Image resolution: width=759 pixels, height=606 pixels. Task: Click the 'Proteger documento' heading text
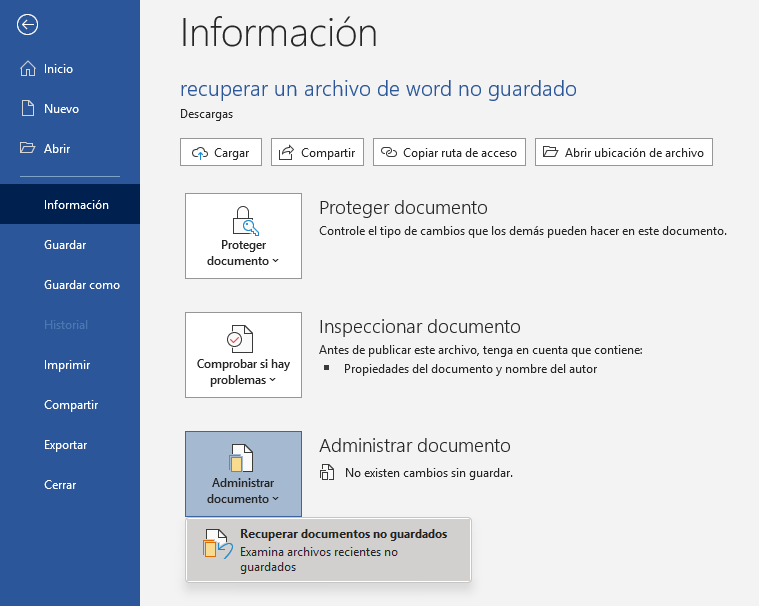tap(403, 208)
